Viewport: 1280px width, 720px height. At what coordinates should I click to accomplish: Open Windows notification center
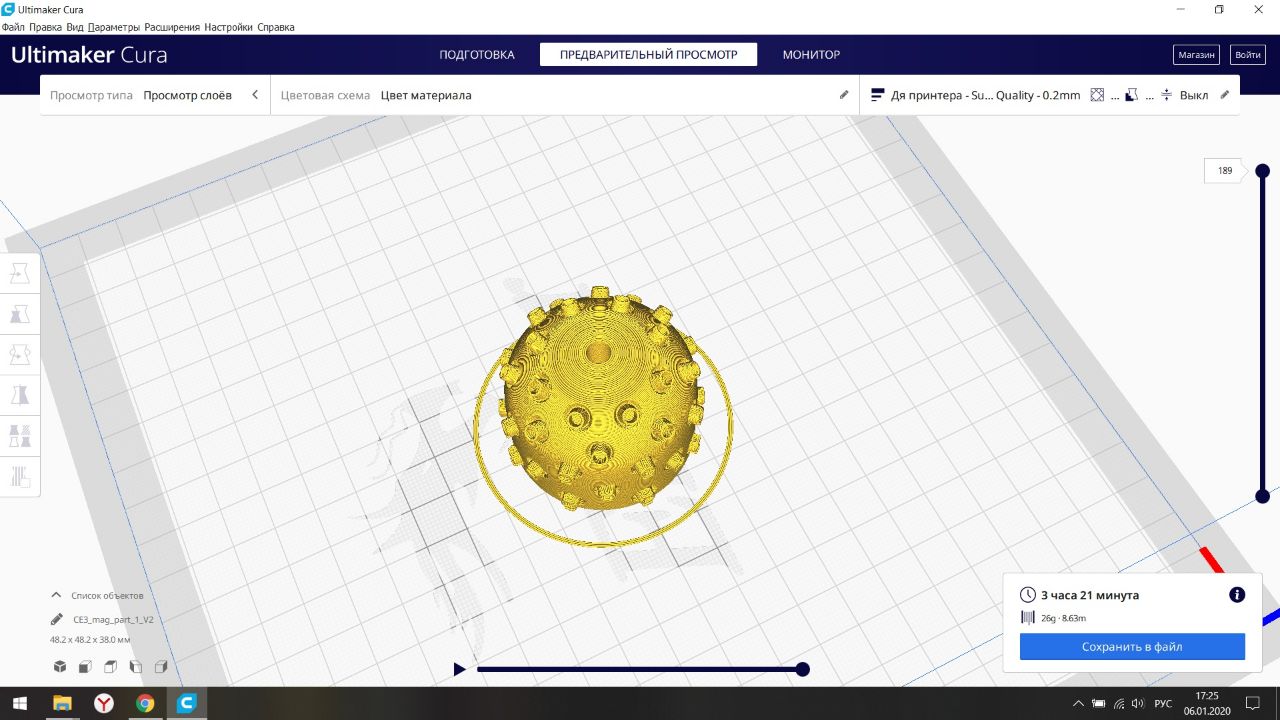(x=1252, y=703)
